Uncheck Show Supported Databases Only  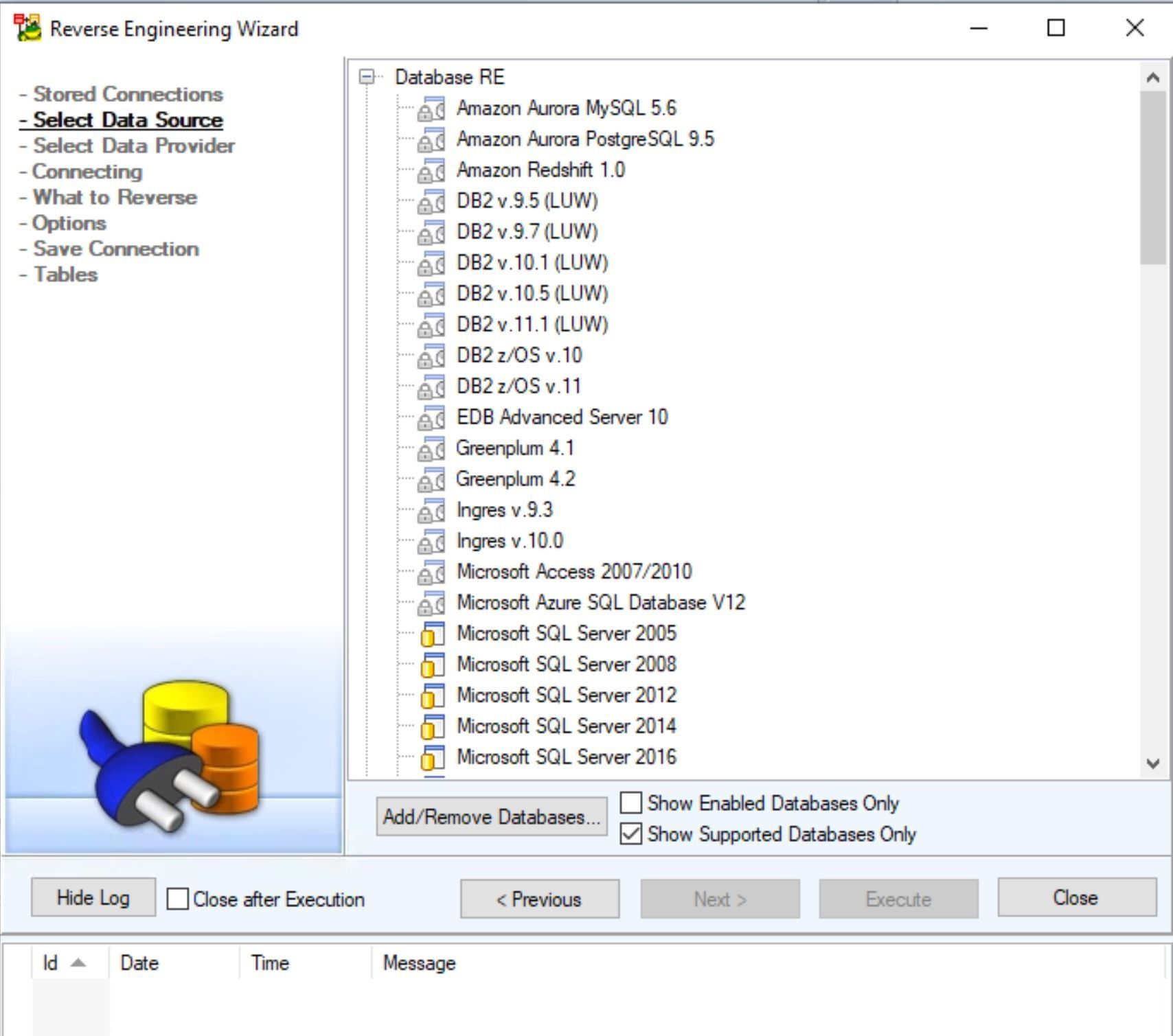point(631,834)
